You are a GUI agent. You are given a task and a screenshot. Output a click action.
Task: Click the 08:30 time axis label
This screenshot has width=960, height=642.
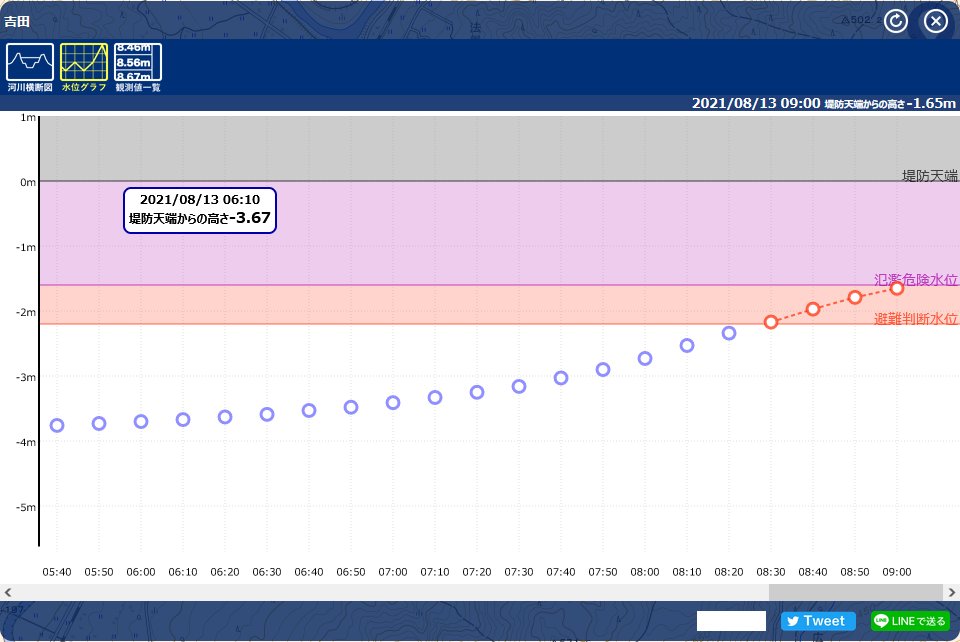pos(771,572)
